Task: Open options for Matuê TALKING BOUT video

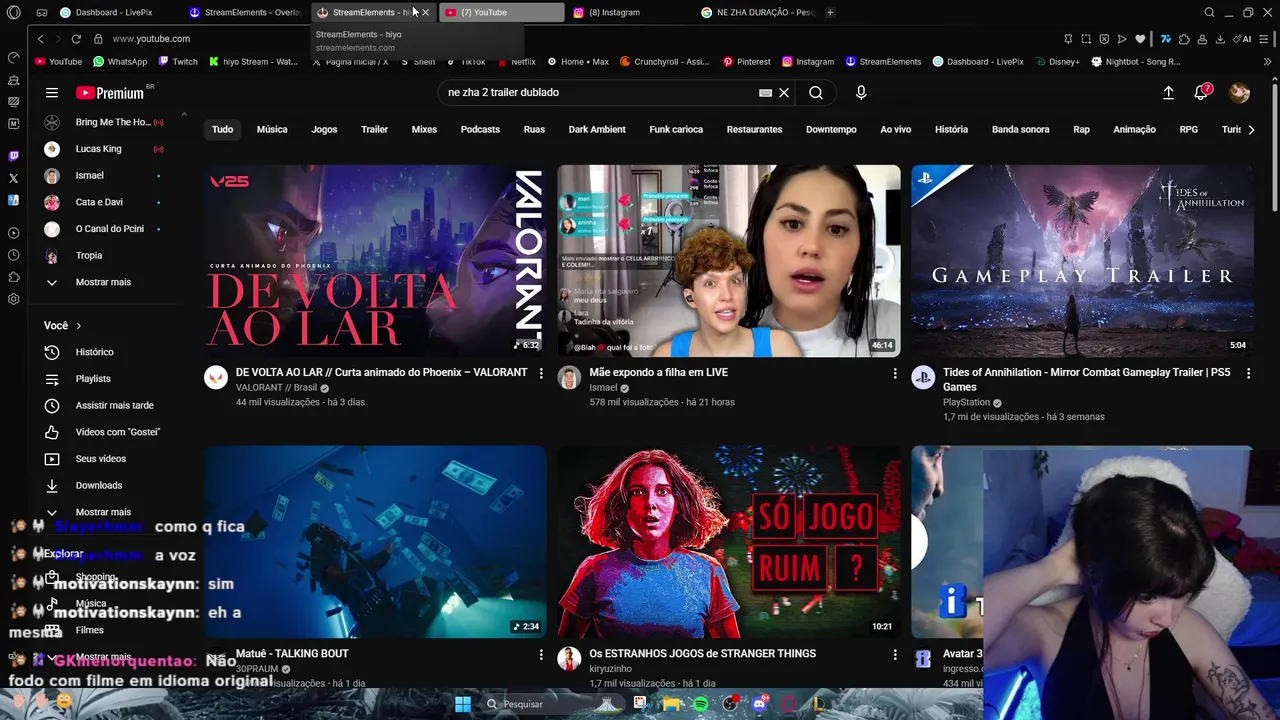Action: (x=541, y=654)
